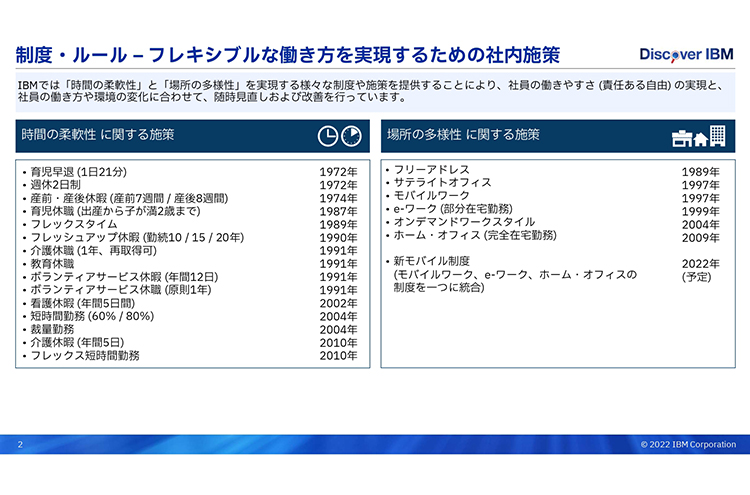Click 'ホーム・オフィス (完全在宅勤務)' item

[x=475, y=235]
